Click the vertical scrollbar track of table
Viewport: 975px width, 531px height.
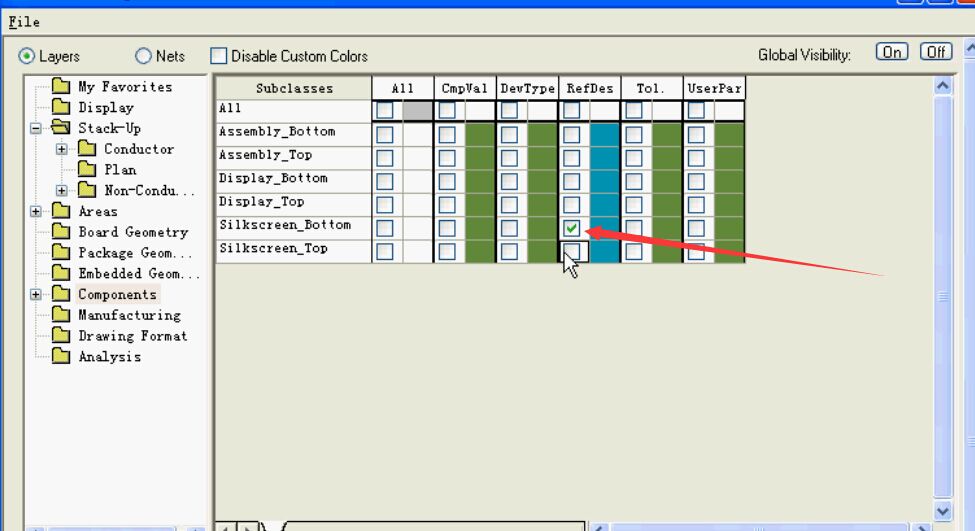(943, 298)
